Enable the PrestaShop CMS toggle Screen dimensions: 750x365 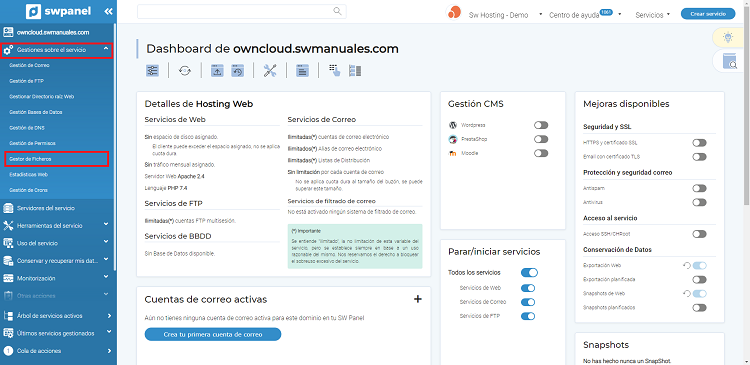tap(541, 139)
